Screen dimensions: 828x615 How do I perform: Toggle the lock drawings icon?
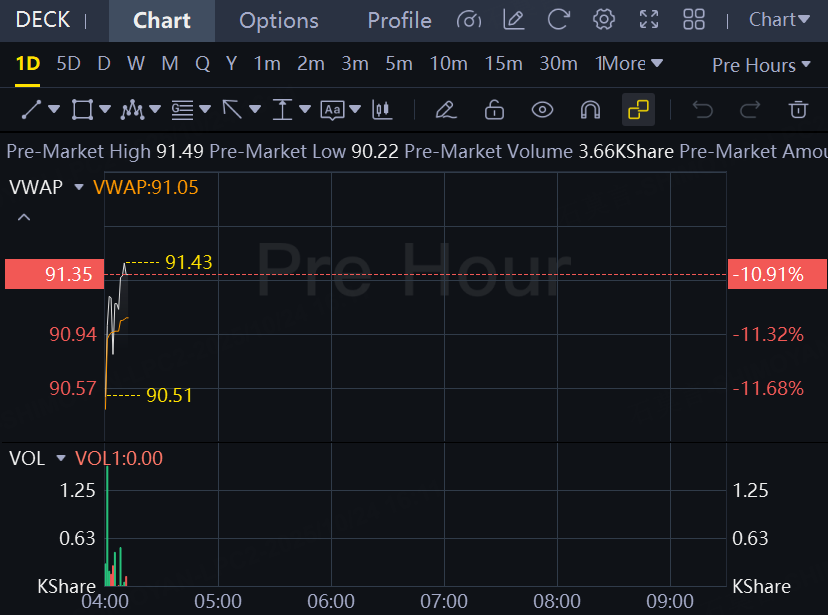point(494,110)
